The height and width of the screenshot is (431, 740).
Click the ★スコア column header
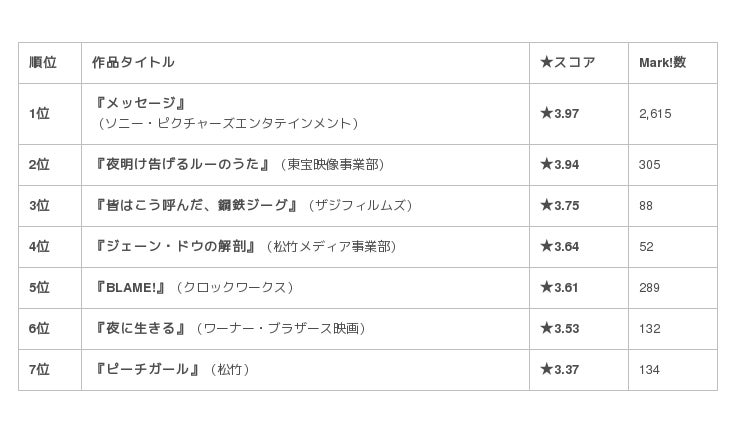click(567, 62)
